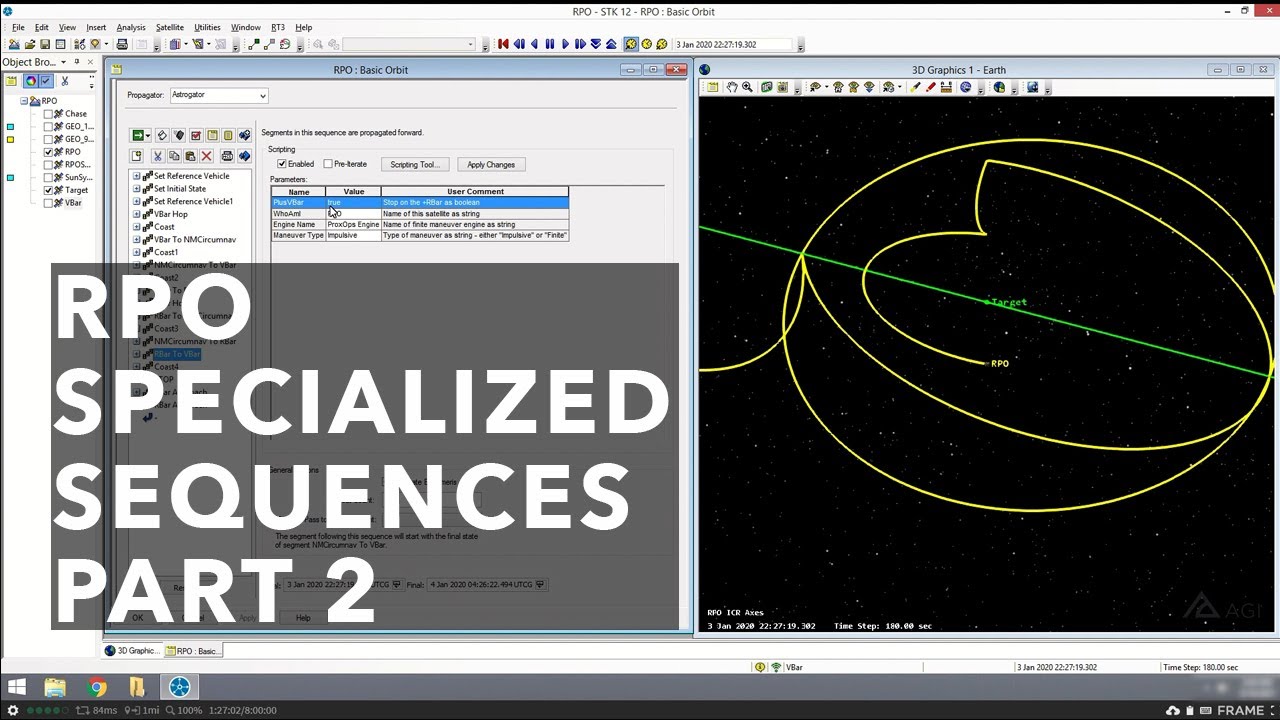
Task: Click Cut segment scissors icon in Astrogator toolbar
Action: [158, 156]
